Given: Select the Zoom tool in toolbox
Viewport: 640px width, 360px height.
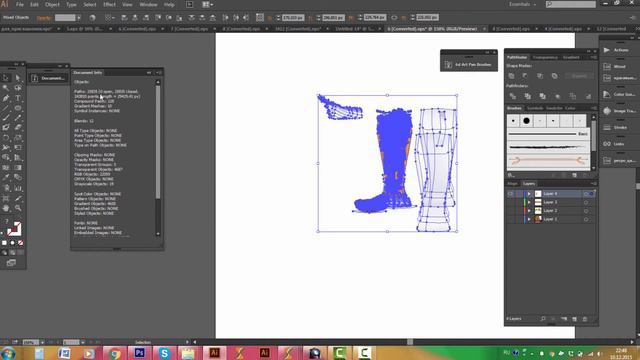Looking at the screenshot, I should [18, 208].
